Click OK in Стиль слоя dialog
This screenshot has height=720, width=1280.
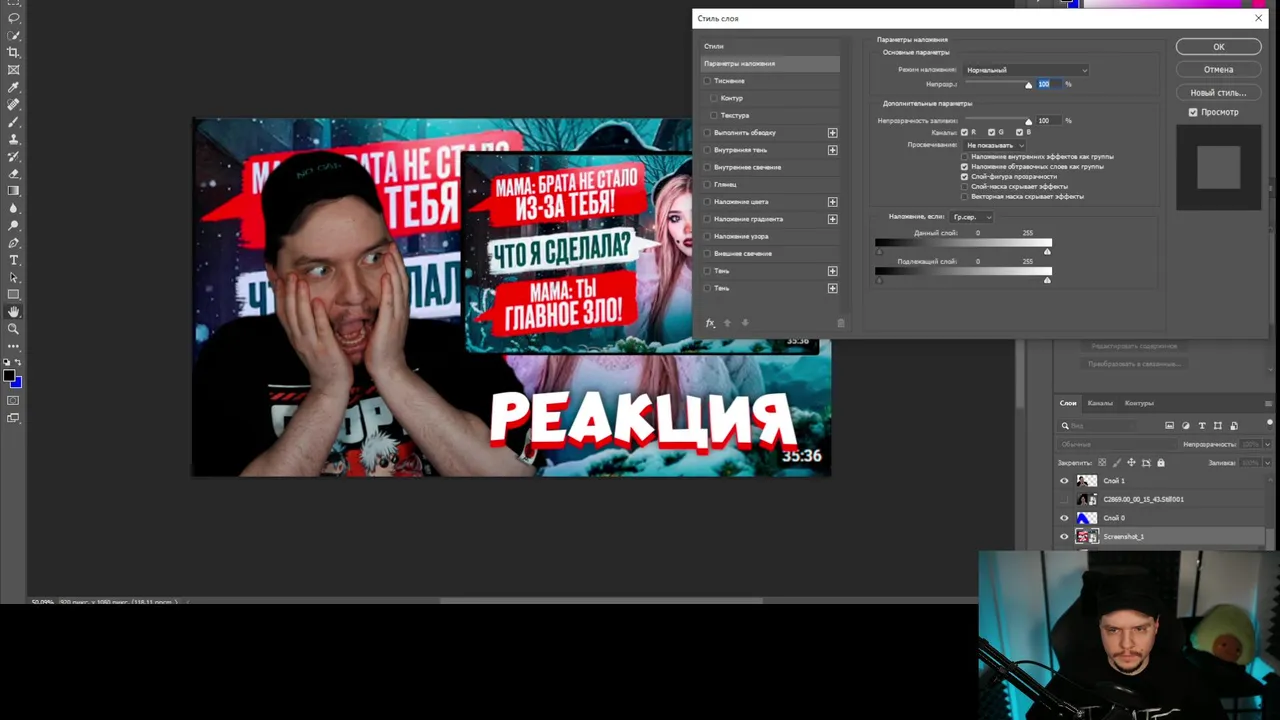point(1218,47)
